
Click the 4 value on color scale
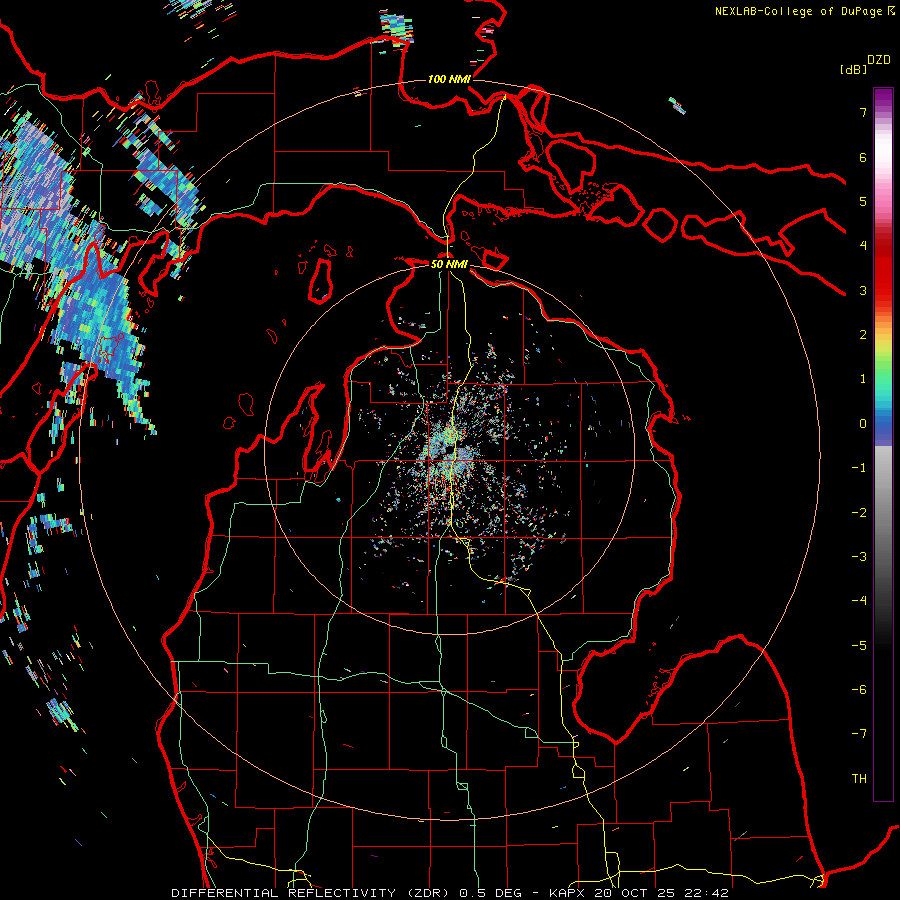[x=863, y=246]
